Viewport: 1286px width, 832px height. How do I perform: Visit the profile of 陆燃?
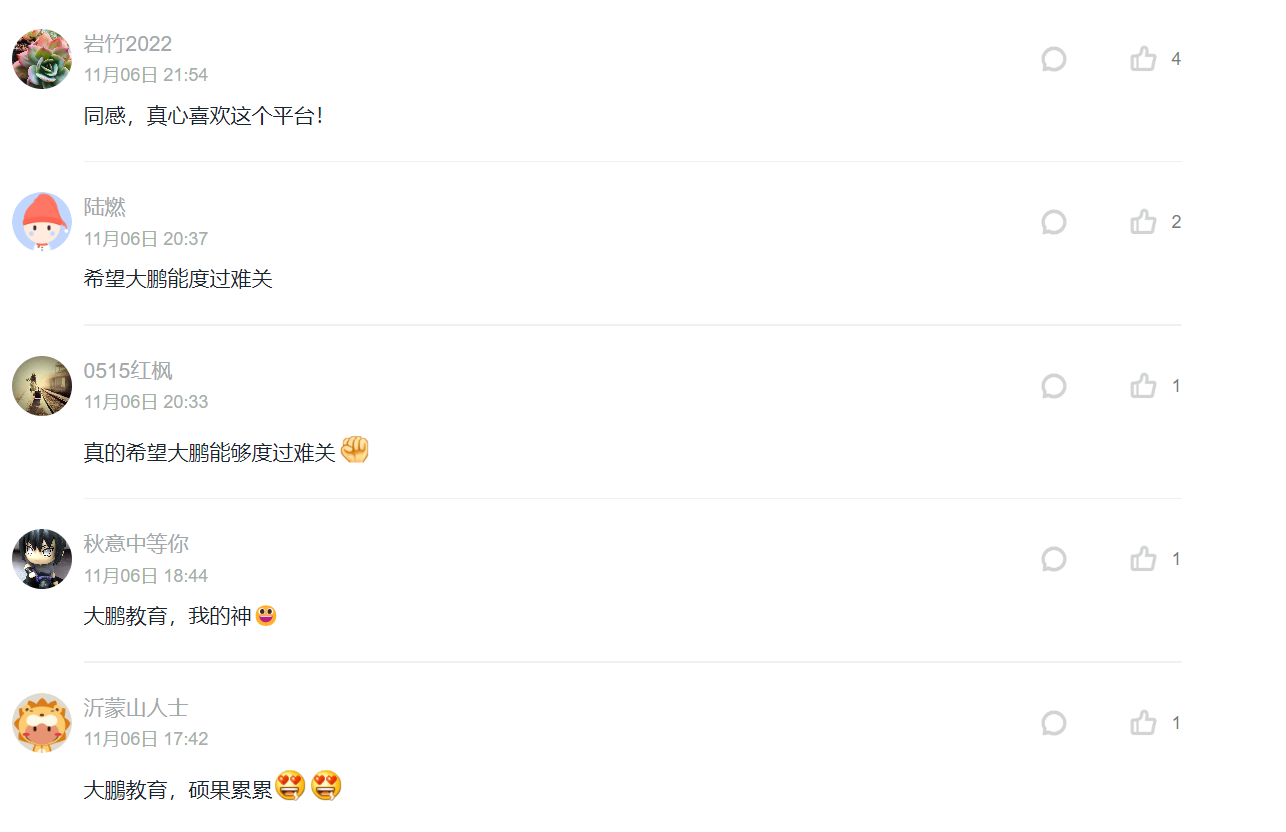(105, 207)
